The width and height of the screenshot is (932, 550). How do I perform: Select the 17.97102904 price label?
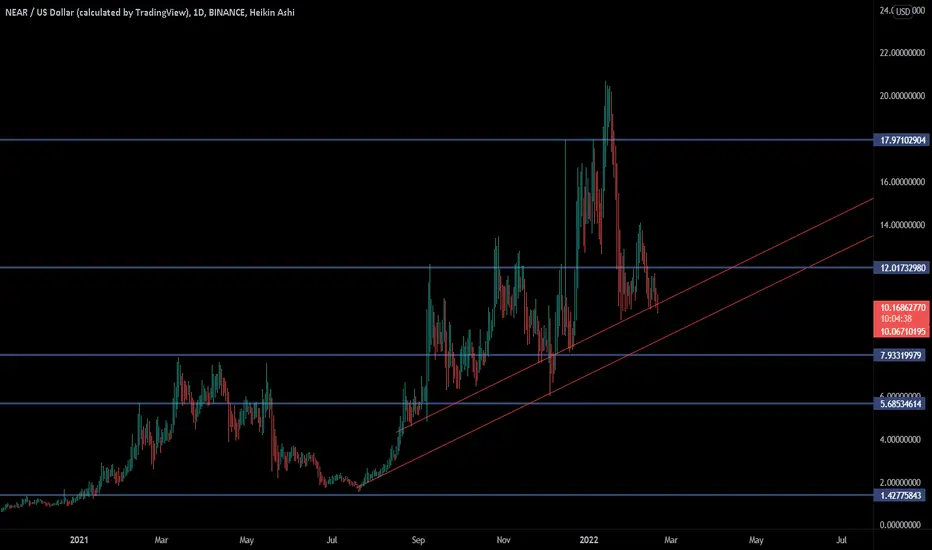click(902, 140)
